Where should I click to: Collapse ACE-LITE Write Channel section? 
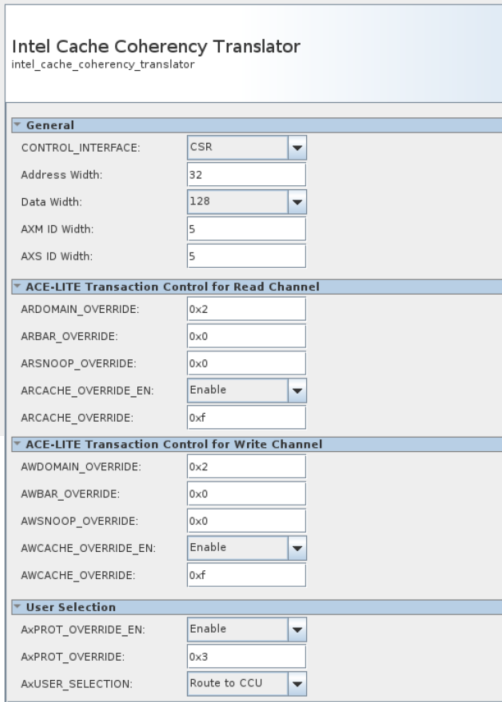pos(17,444)
